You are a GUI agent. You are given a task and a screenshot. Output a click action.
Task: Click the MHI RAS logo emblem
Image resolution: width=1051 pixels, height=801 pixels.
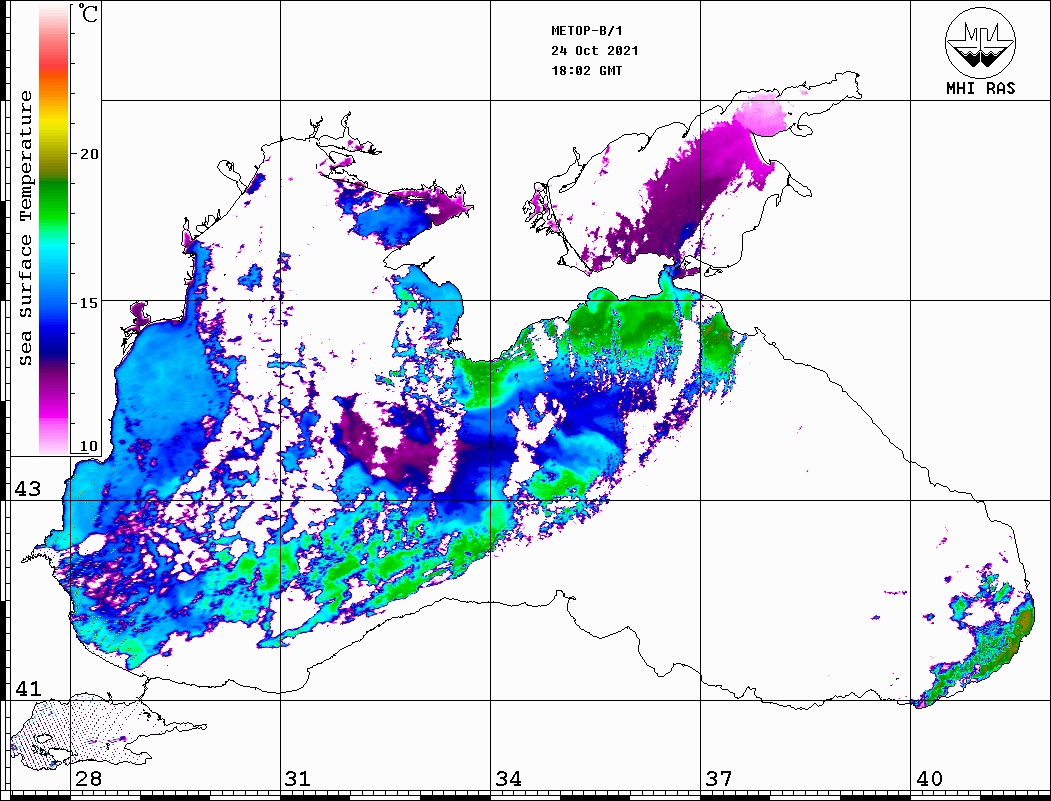pyautogui.click(x=980, y=42)
